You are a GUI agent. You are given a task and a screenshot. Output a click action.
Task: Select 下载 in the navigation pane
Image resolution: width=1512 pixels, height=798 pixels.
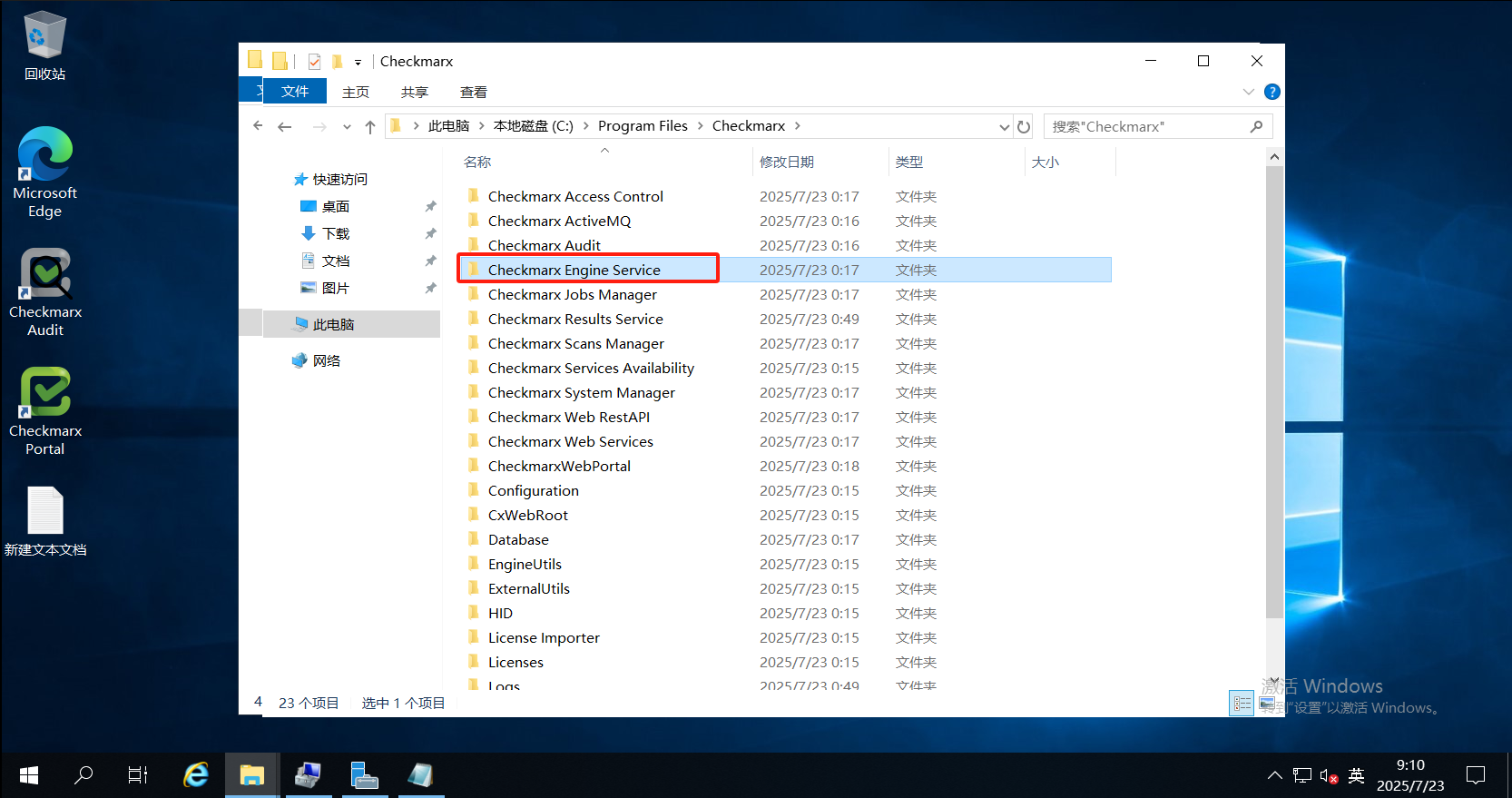(x=335, y=234)
